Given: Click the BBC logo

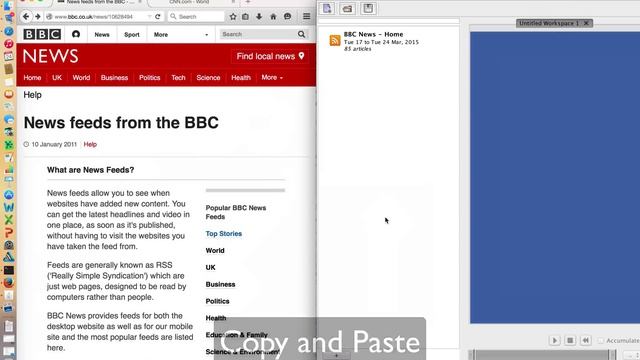Looking at the screenshot, I should (x=42, y=34).
